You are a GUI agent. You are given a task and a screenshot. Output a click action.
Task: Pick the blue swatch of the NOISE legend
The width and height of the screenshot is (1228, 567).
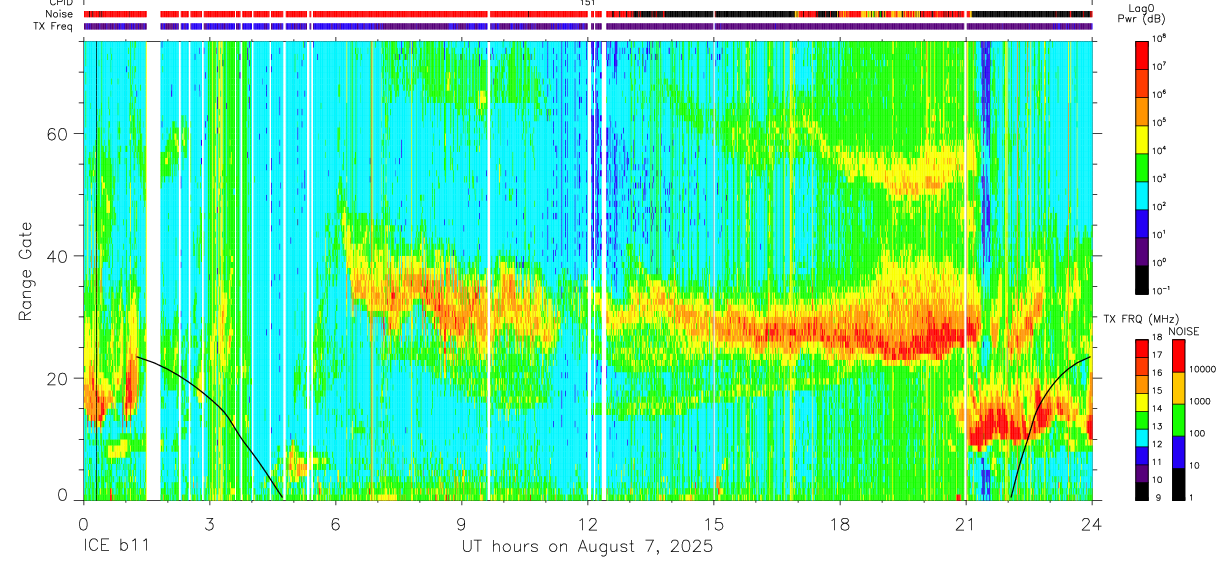tap(1179, 451)
